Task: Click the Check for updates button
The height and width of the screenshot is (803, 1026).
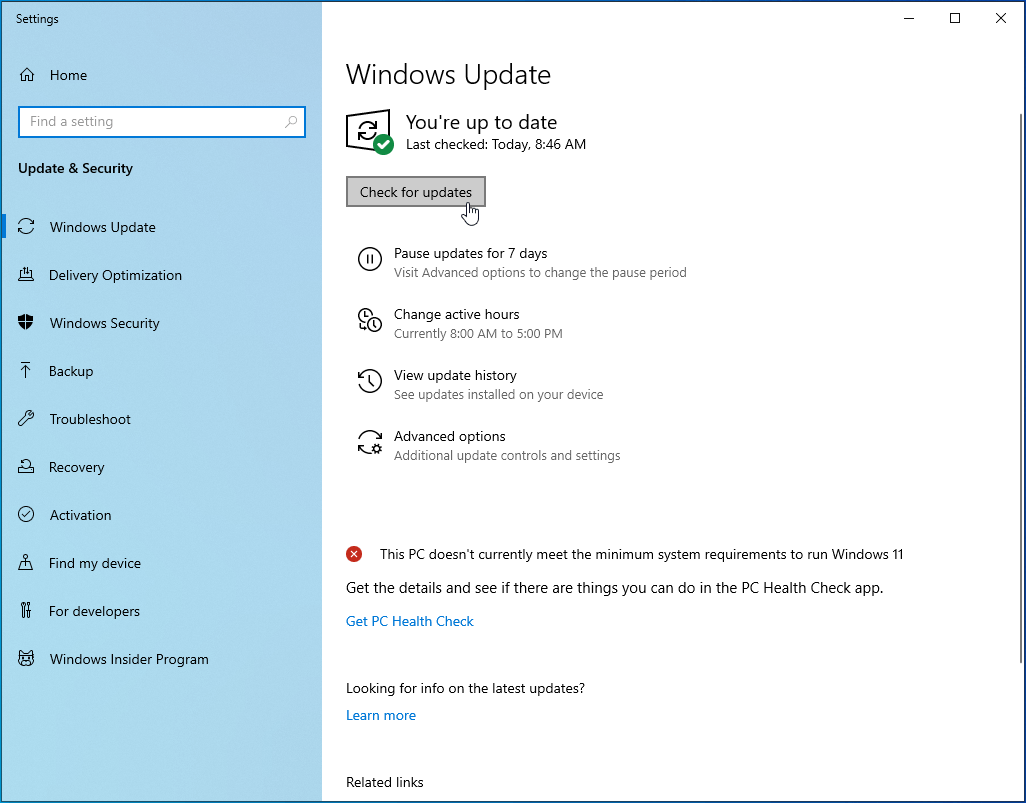Action: click(x=416, y=192)
